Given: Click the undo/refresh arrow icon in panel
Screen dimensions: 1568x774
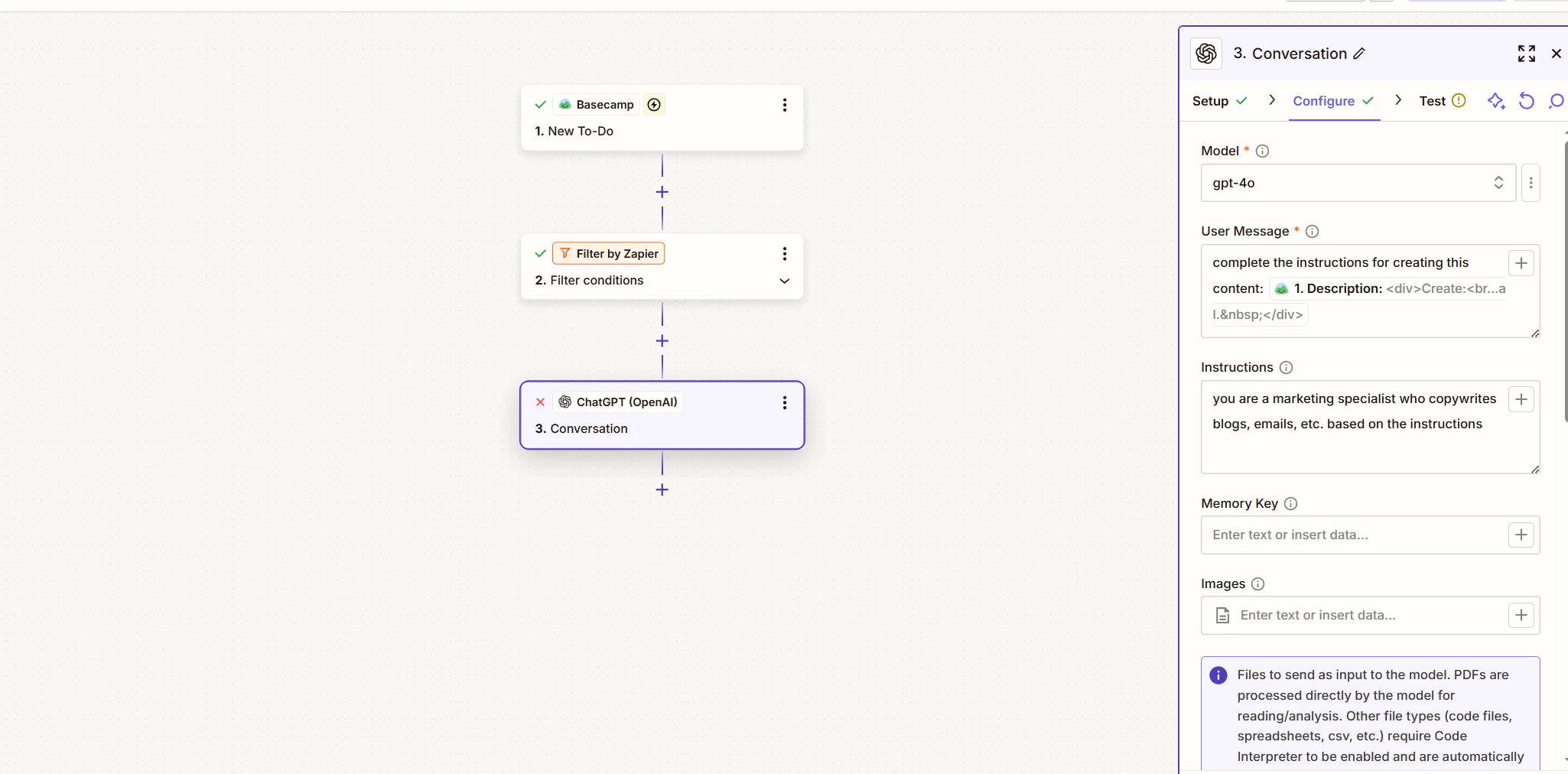Looking at the screenshot, I should (x=1527, y=101).
